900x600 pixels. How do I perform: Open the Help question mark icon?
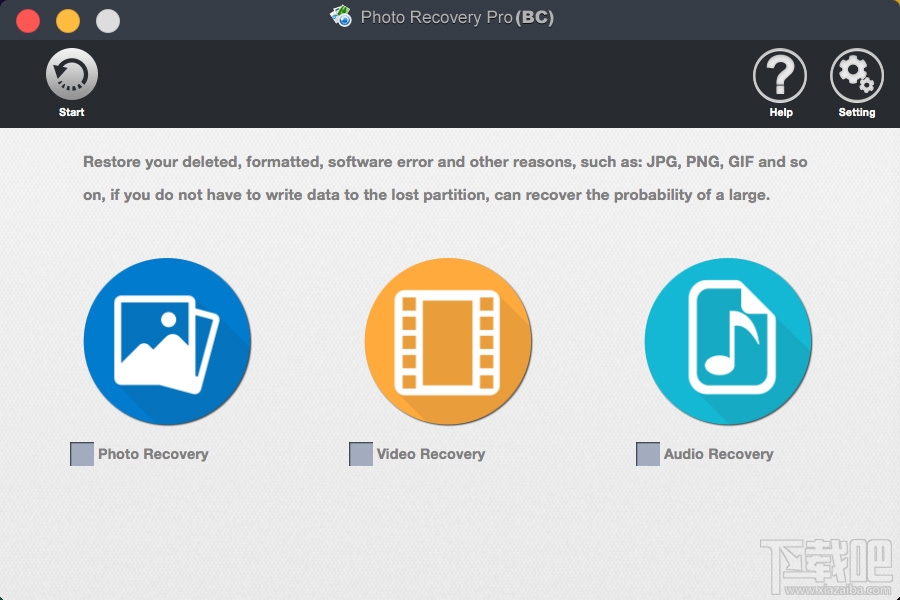779,75
